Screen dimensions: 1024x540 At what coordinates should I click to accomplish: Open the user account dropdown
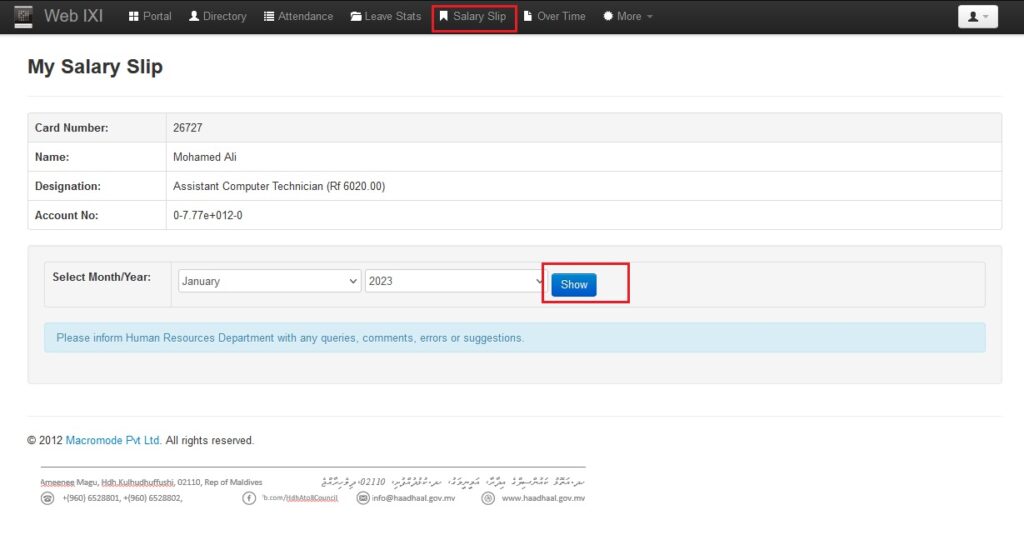[x=977, y=17]
